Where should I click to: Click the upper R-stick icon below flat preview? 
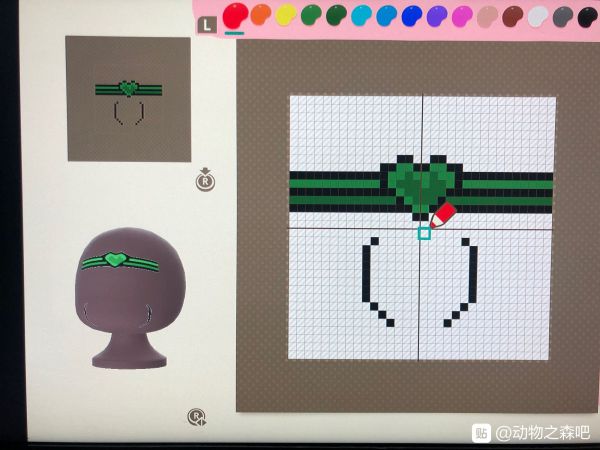pyautogui.click(x=204, y=182)
